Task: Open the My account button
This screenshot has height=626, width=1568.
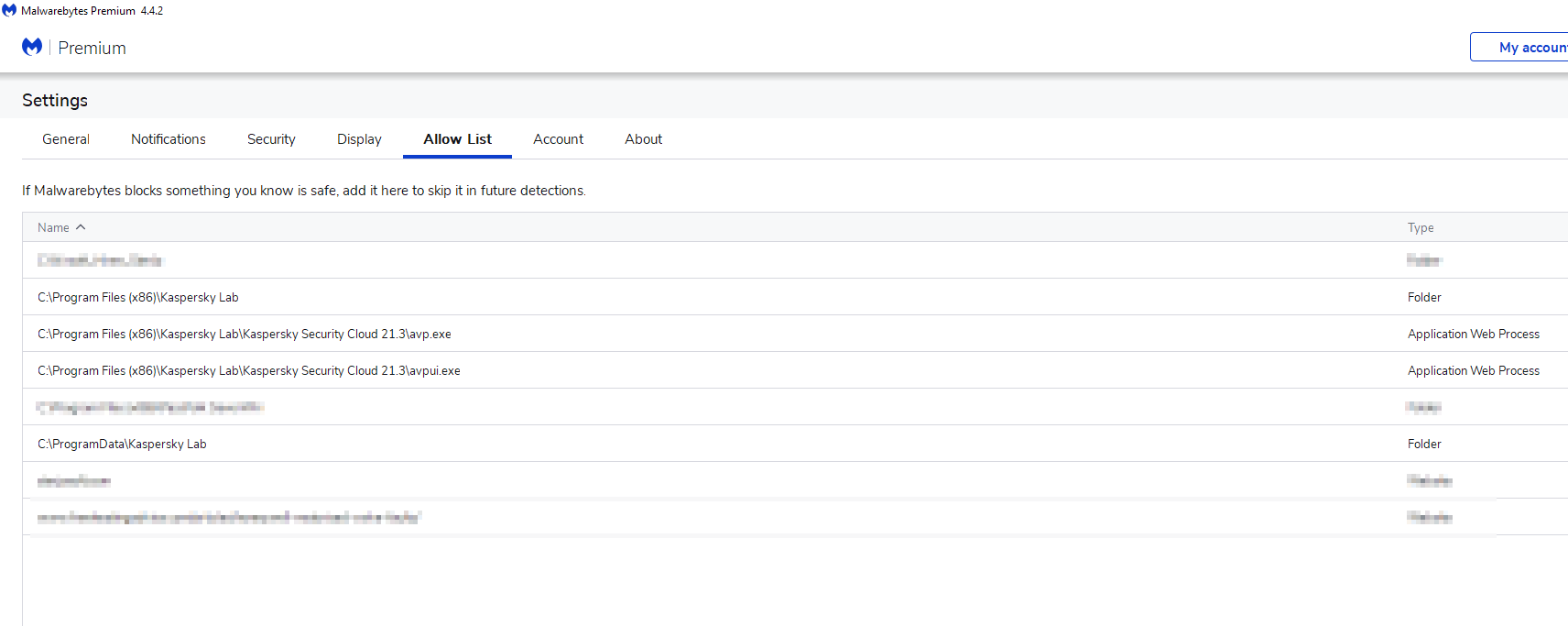Action: tap(1519, 47)
